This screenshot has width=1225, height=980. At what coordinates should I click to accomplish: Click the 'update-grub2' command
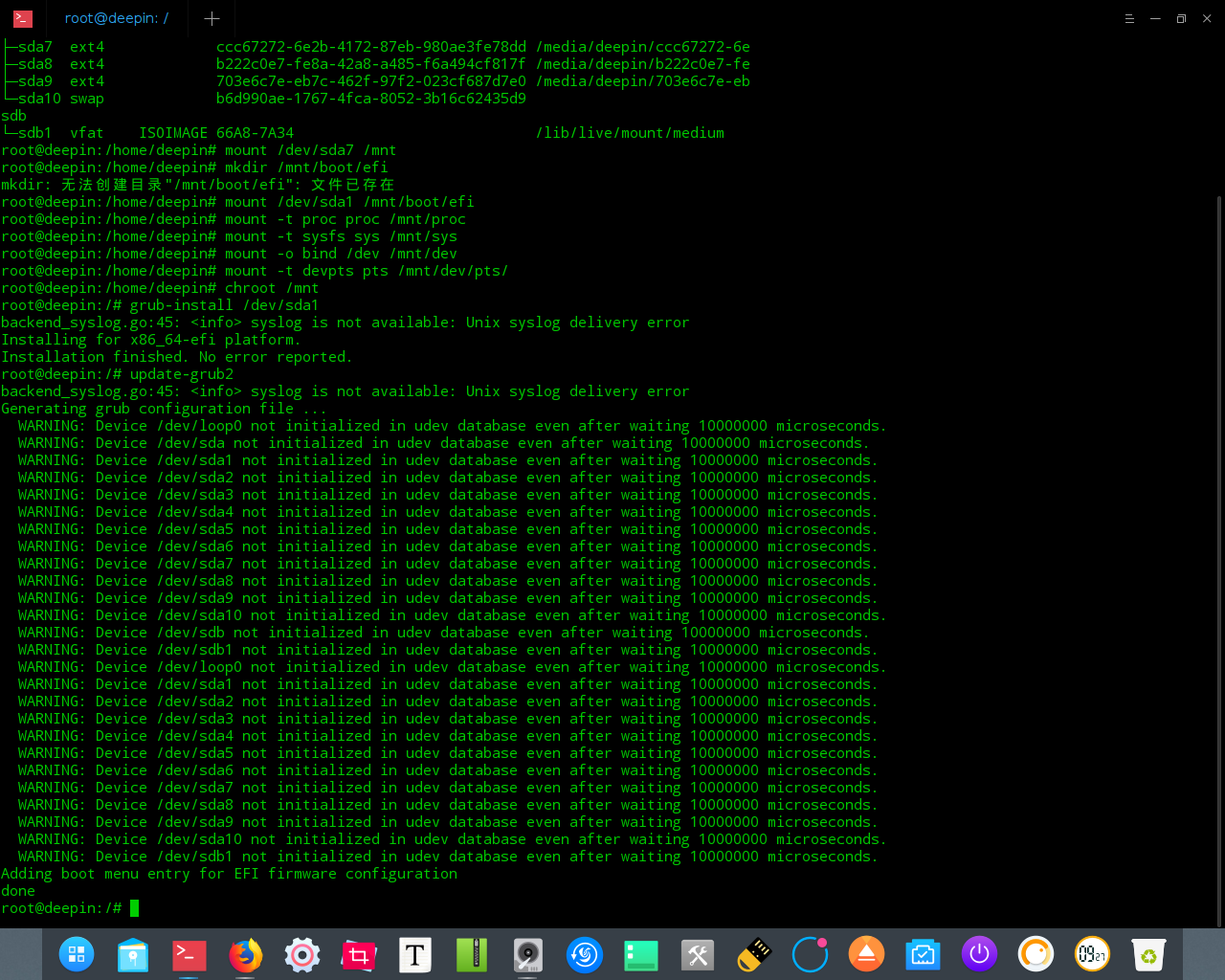pyautogui.click(x=182, y=374)
